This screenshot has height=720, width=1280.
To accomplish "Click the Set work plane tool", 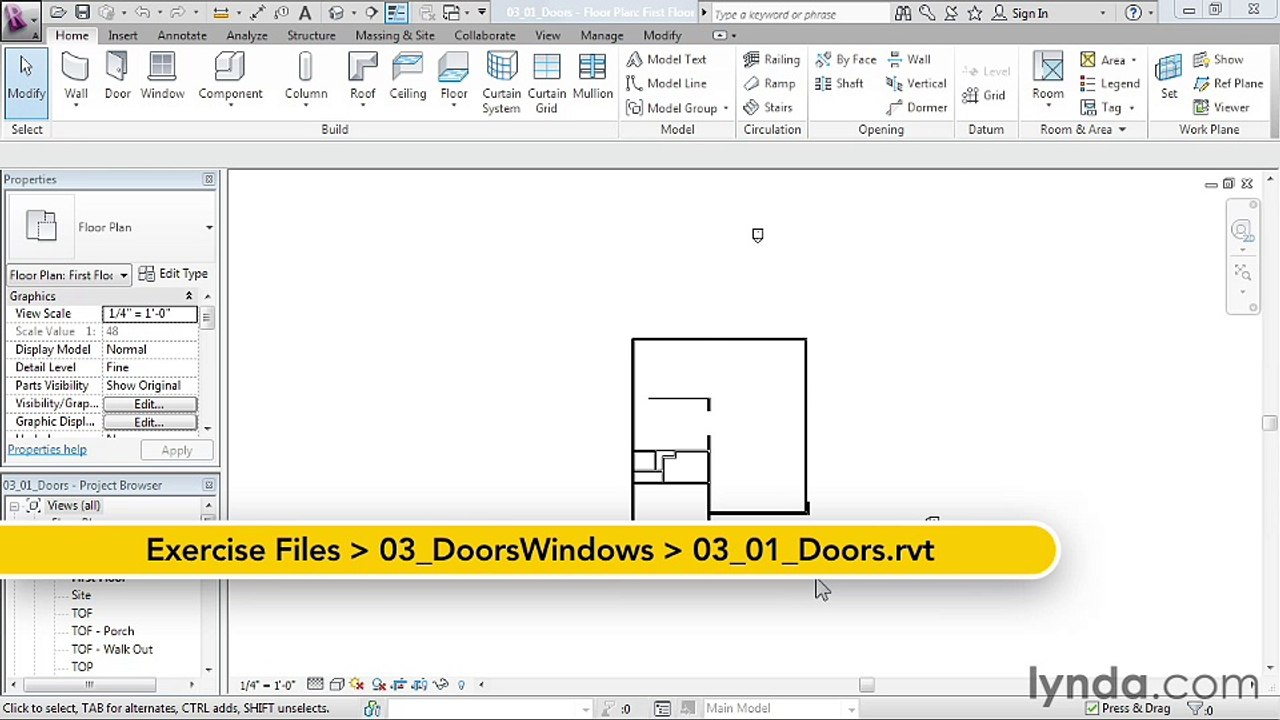I will tap(1168, 78).
